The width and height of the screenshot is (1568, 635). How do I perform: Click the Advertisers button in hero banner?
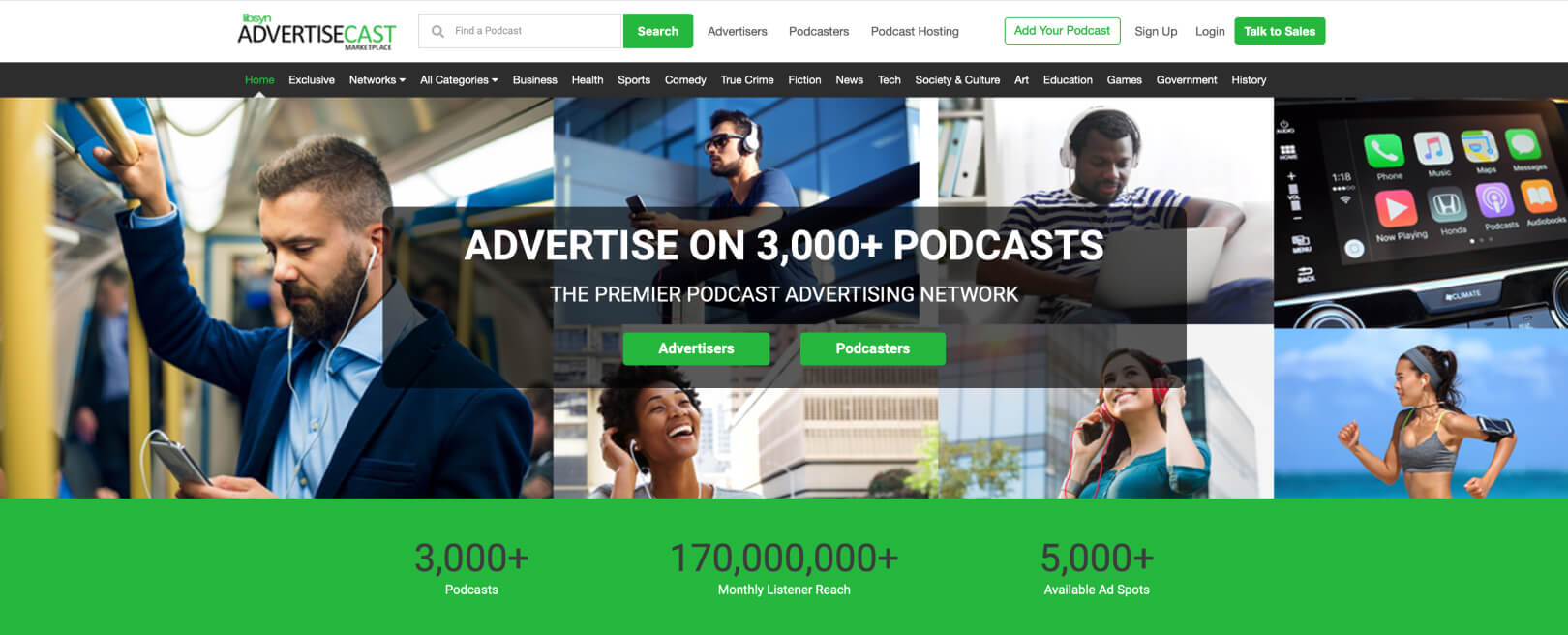click(x=696, y=348)
